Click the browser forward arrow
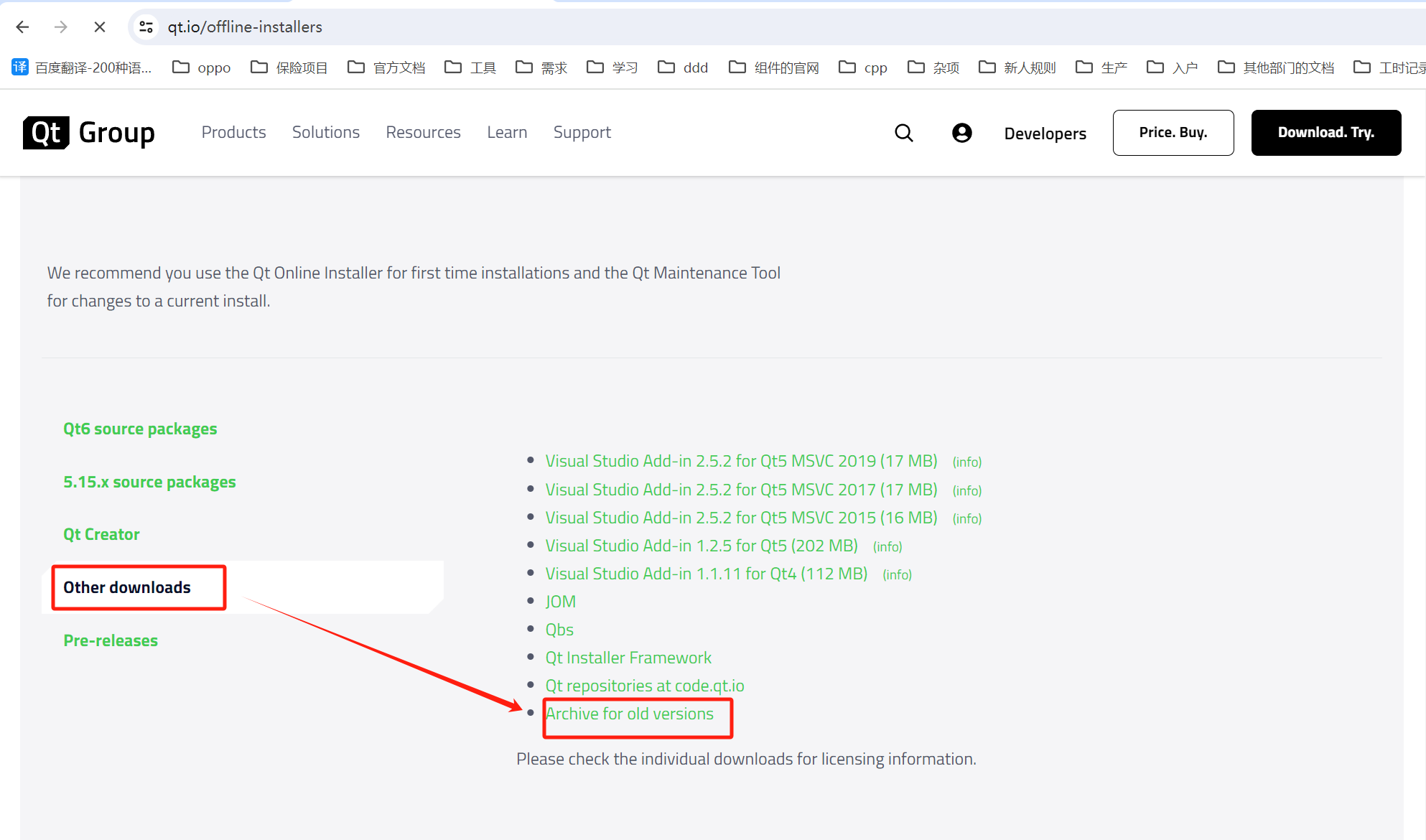 pyautogui.click(x=61, y=27)
